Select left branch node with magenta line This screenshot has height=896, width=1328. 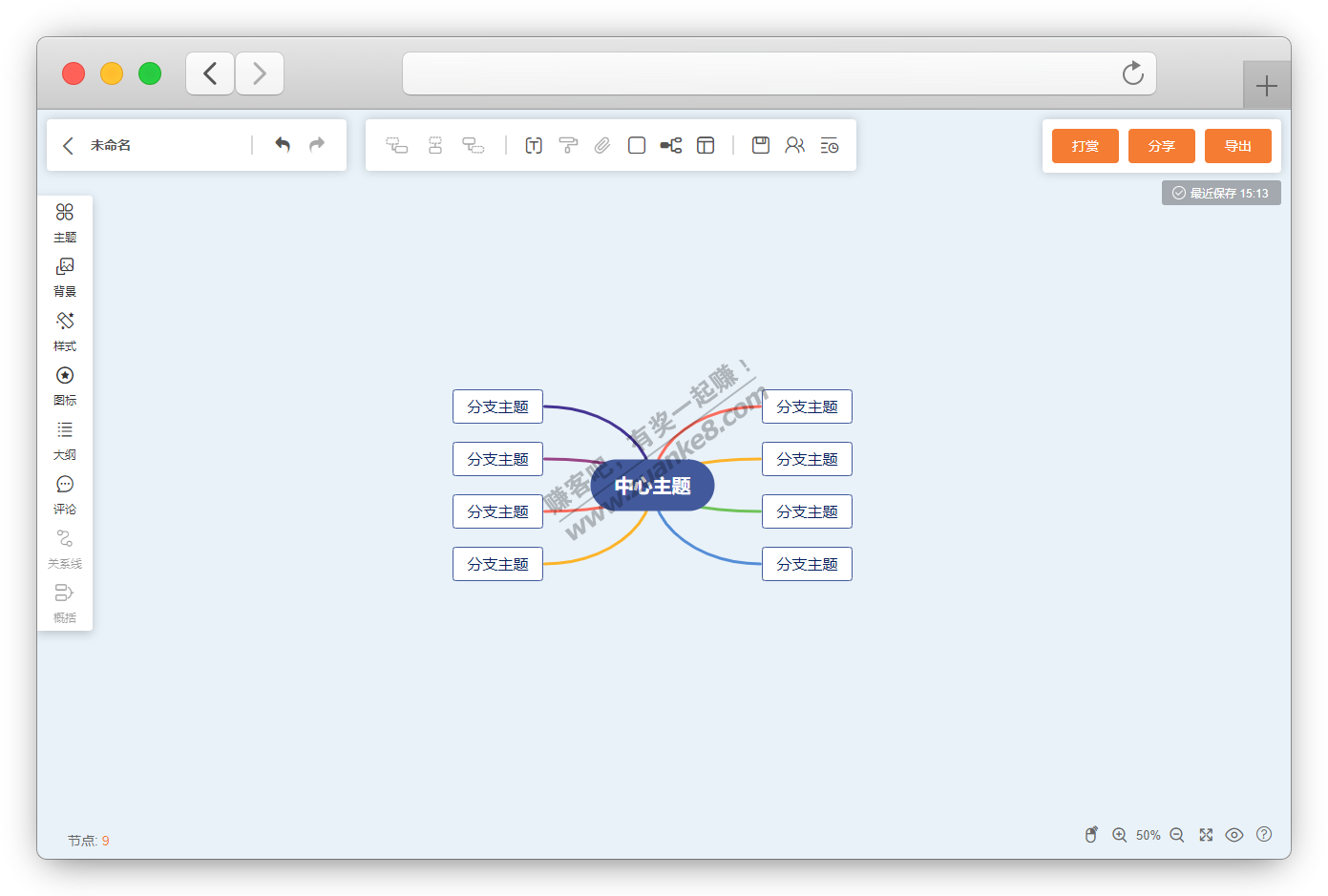tap(497, 459)
